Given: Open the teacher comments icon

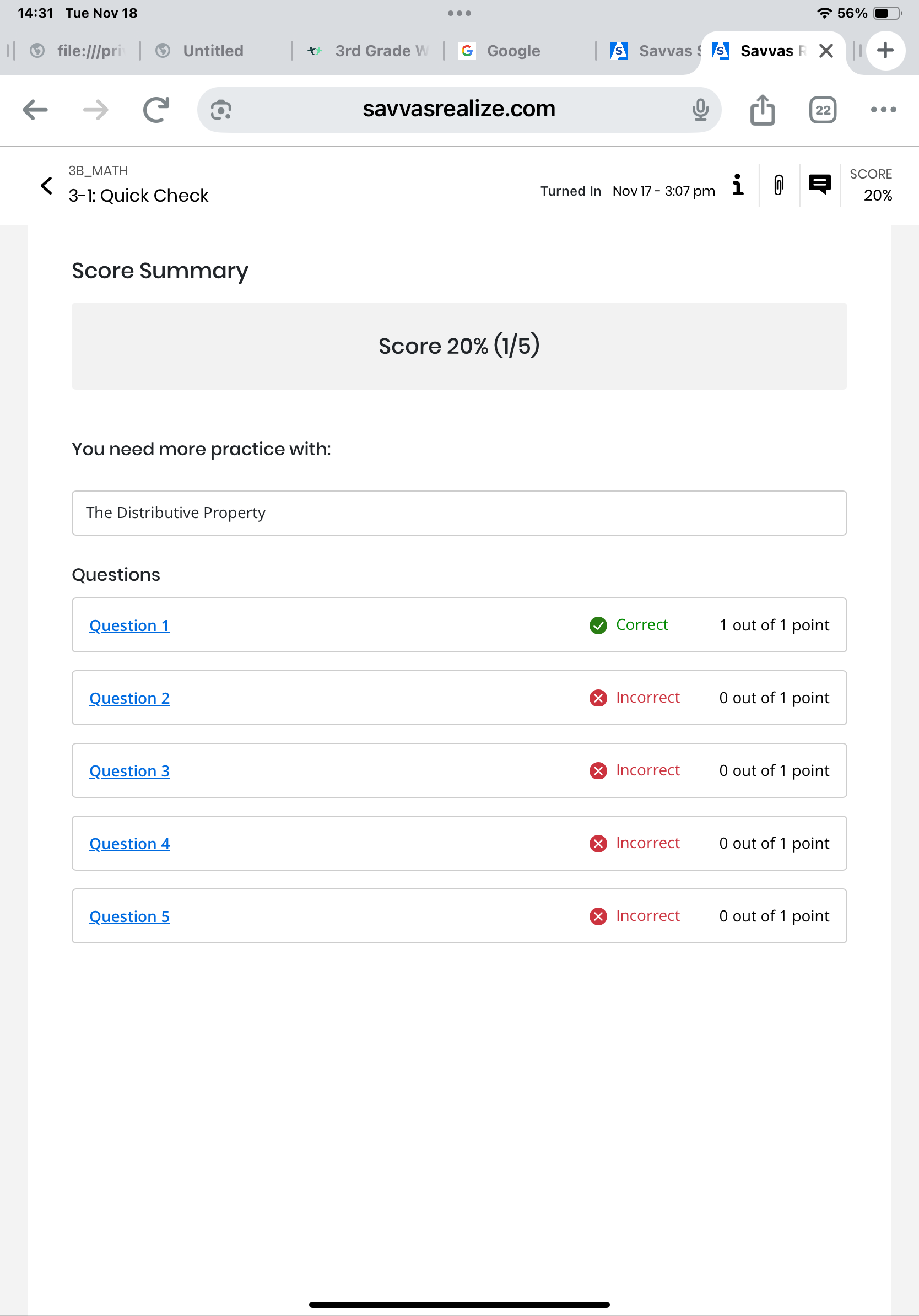Looking at the screenshot, I should tap(819, 185).
